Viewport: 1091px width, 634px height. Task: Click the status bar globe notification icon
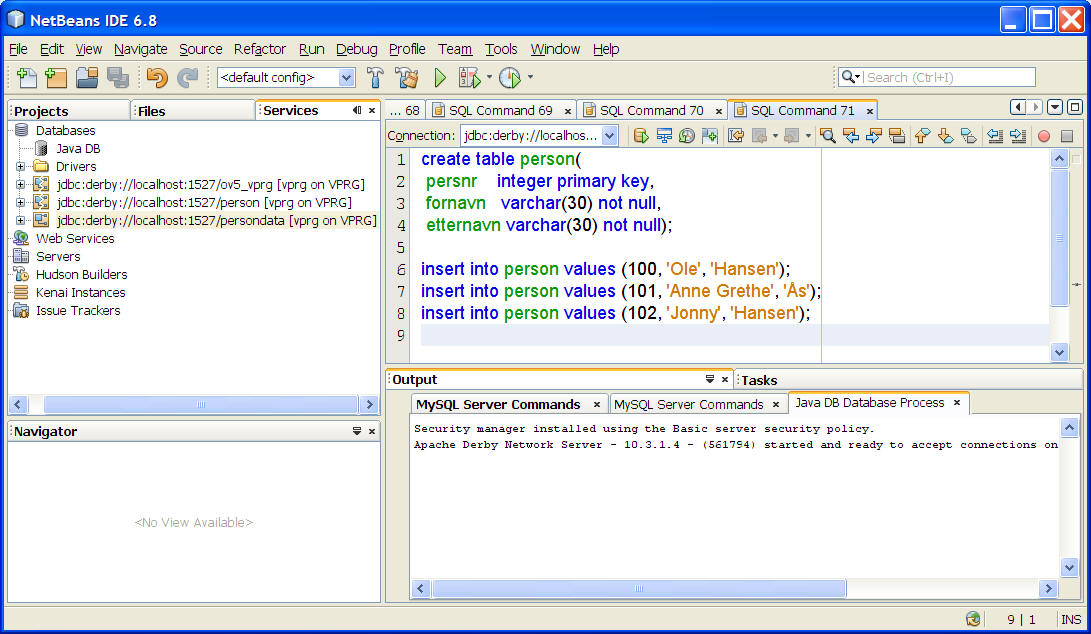coord(973,618)
